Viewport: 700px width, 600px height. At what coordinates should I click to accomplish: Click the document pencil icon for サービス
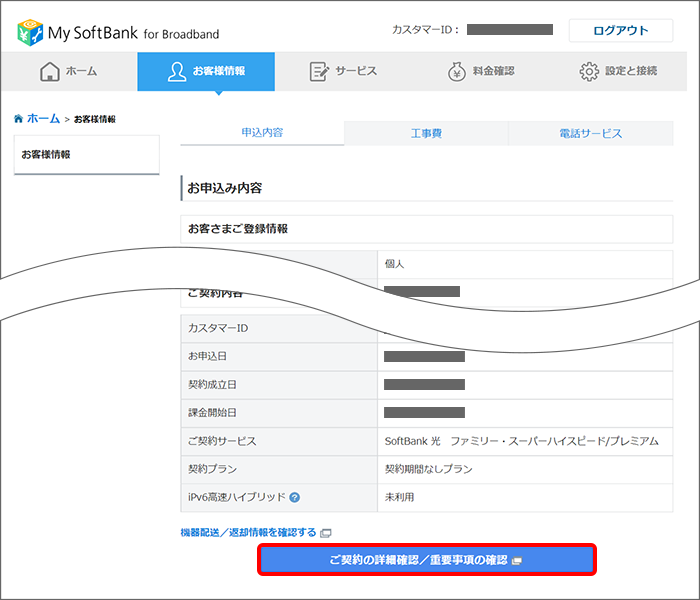(x=319, y=71)
